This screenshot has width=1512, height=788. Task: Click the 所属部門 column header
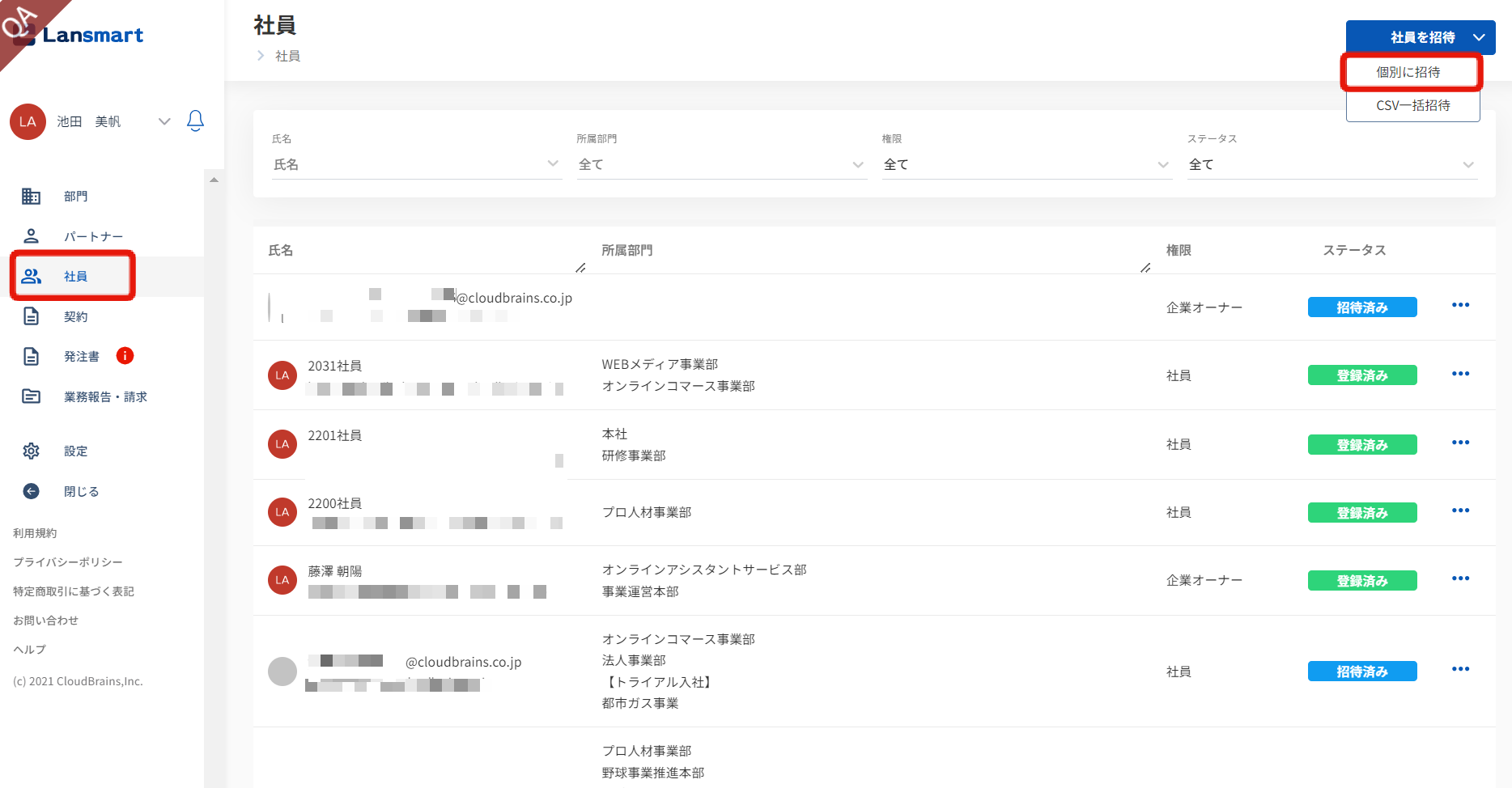(x=627, y=250)
